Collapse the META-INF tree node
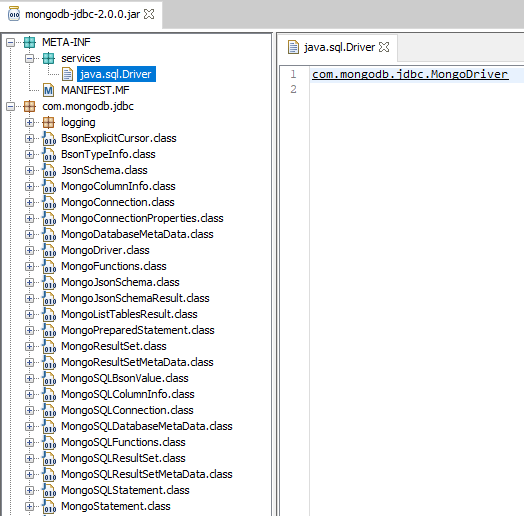Screen dimensions: 524x516 click(x=11, y=42)
